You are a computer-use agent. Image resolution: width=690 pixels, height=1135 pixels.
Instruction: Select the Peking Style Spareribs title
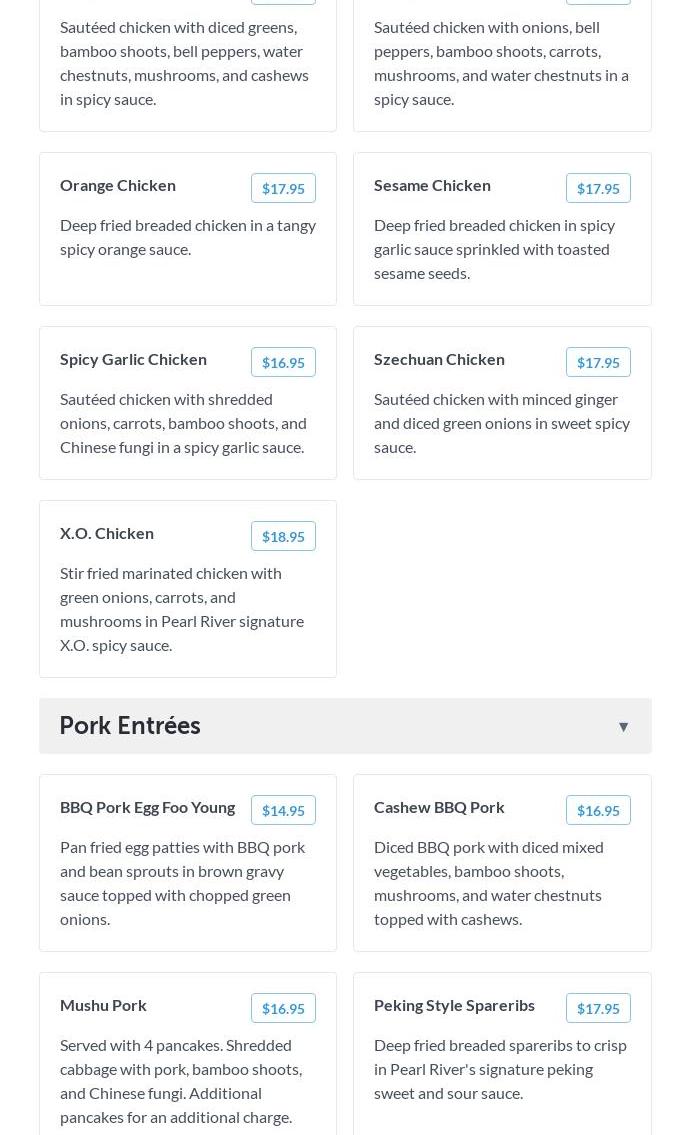pyautogui.click(x=455, y=1005)
